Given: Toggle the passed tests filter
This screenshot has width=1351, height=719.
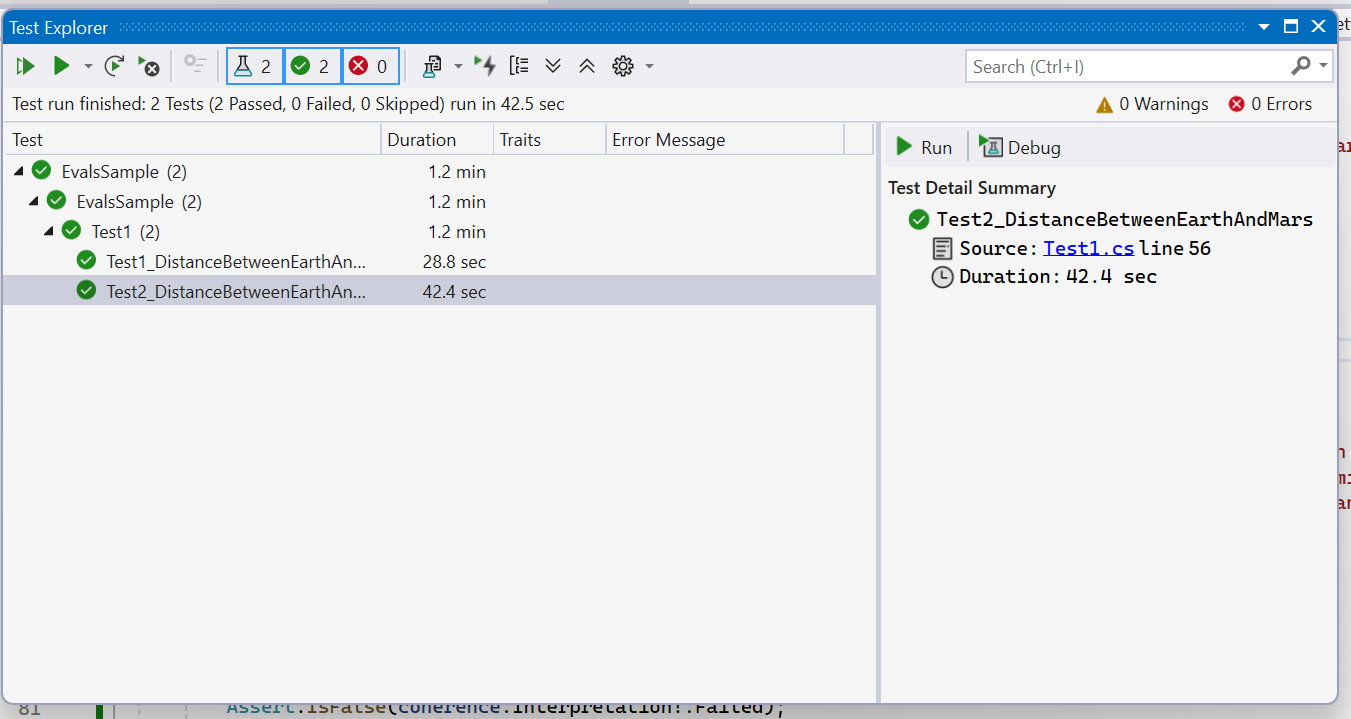Looking at the screenshot, I should tap(312, 66).
